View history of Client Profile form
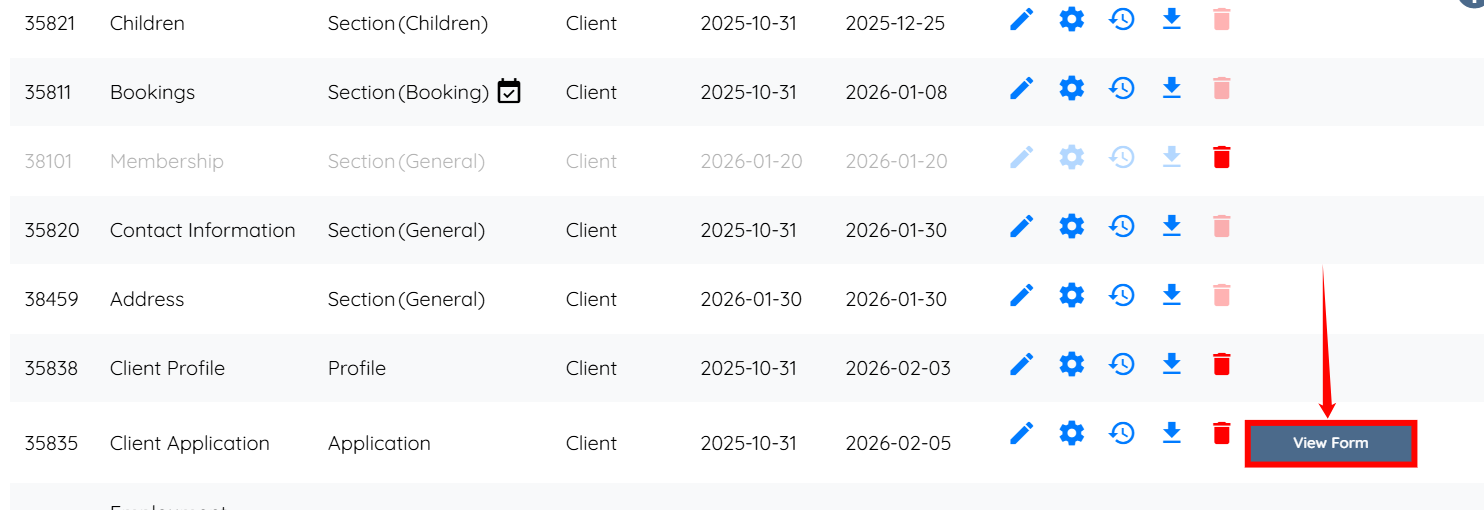This screenshot has height=510, width=1484. tap(1122, 364)
